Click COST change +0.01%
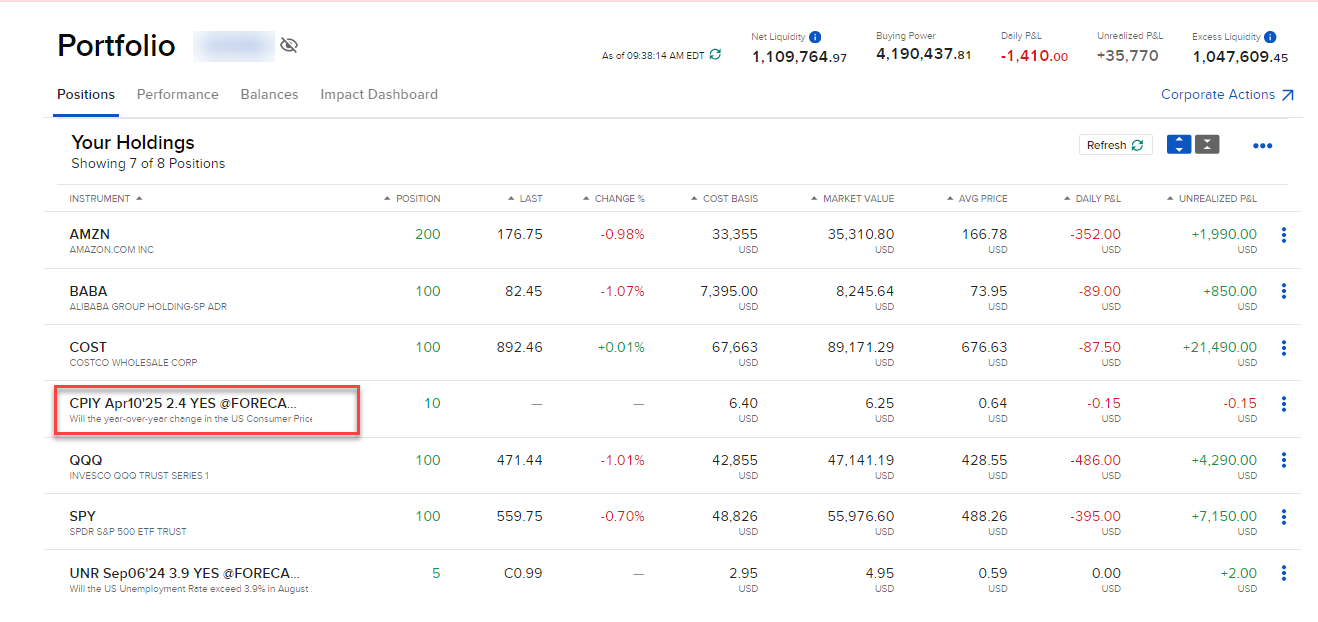Image resolution: width=1318 pixels, height=622 pixels. (x=621, y=348)
